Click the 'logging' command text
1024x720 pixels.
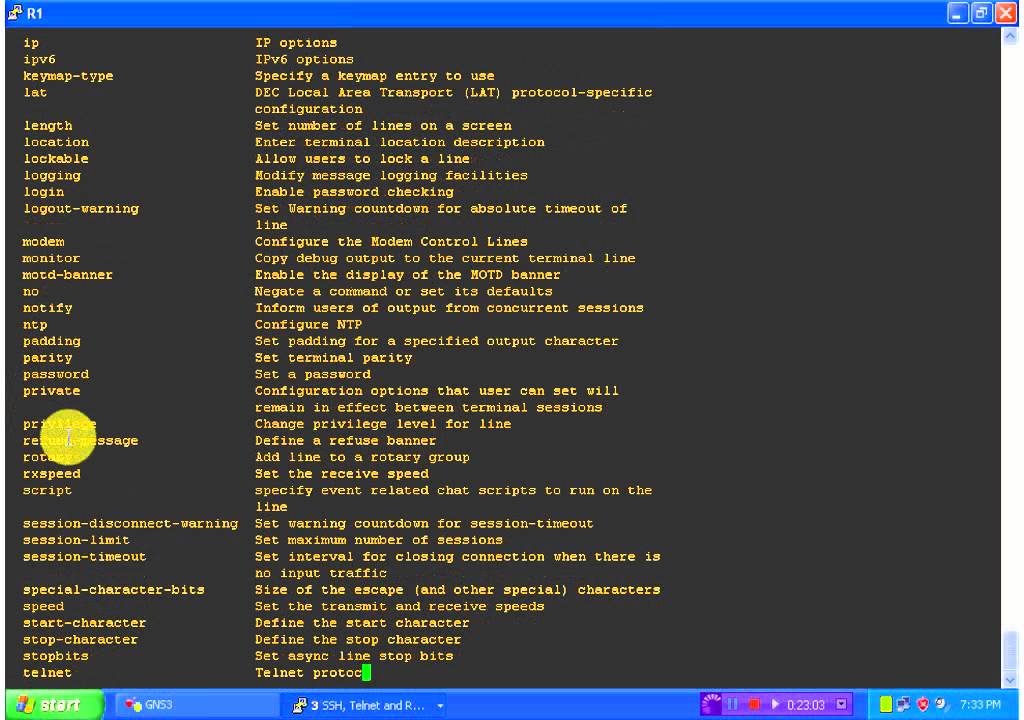[52, 176]
